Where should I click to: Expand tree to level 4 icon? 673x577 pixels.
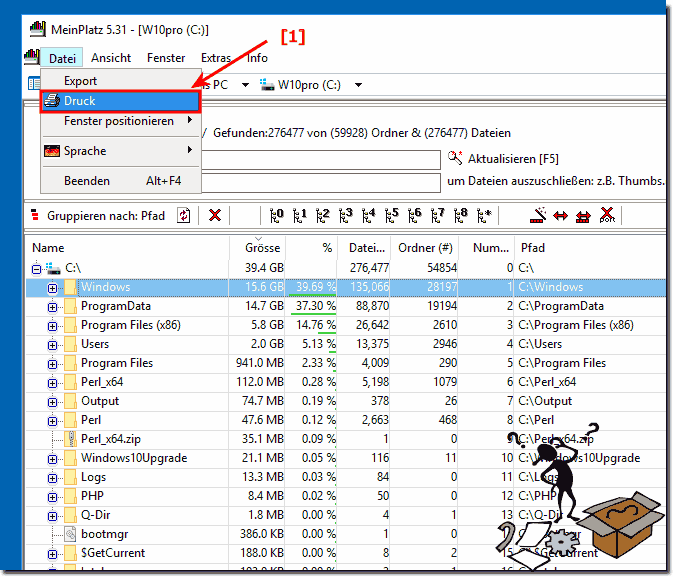point(369,215)
